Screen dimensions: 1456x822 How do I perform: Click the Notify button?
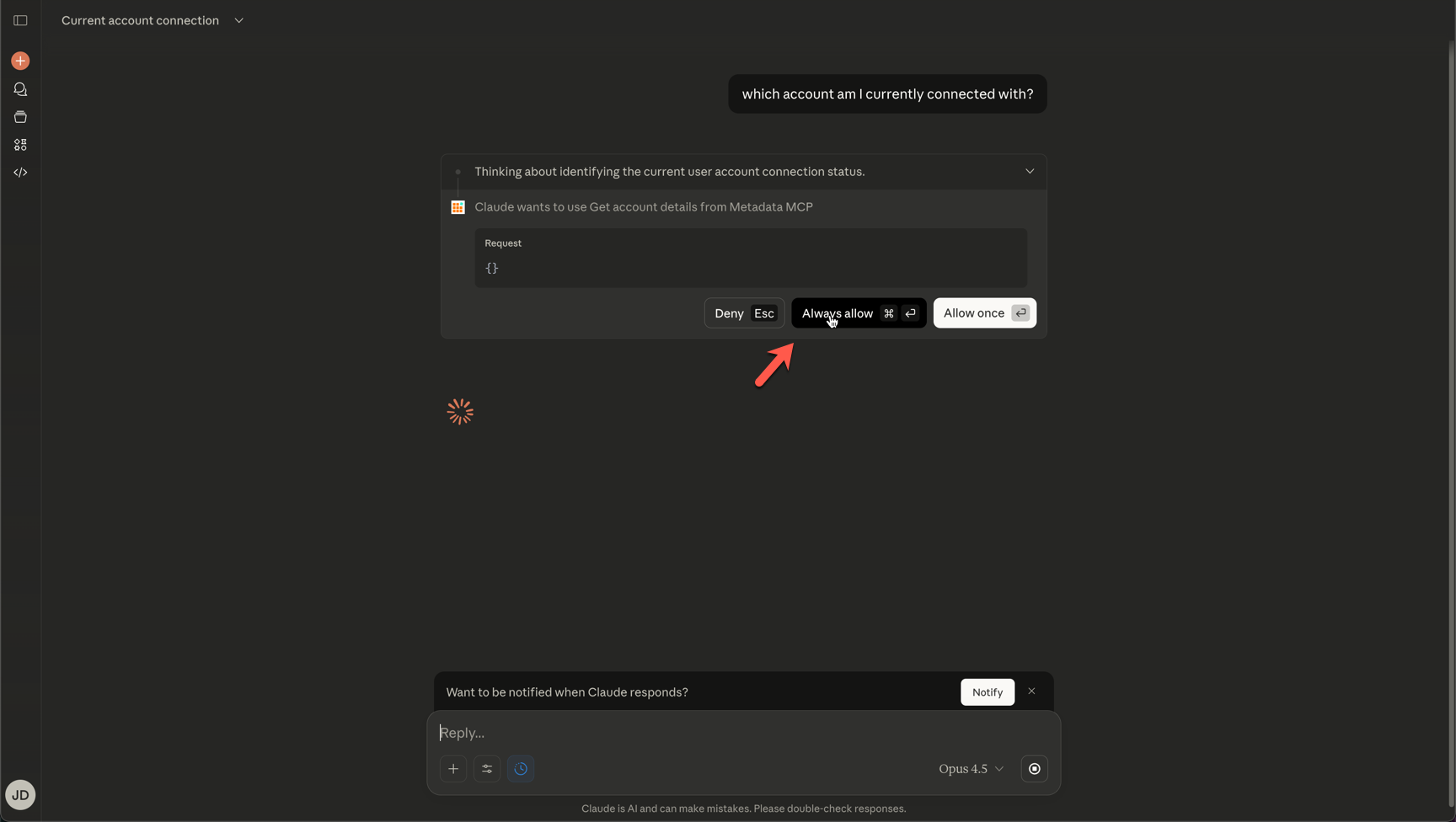point(987,692)
